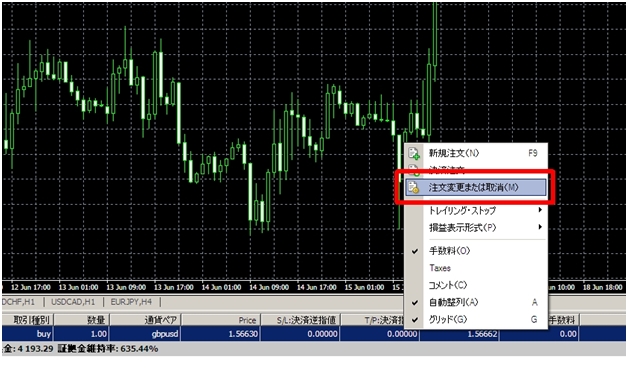Open the DCHF,H1 chart tab
This screenshot has width=628, height=379.
tap(18, 302)
